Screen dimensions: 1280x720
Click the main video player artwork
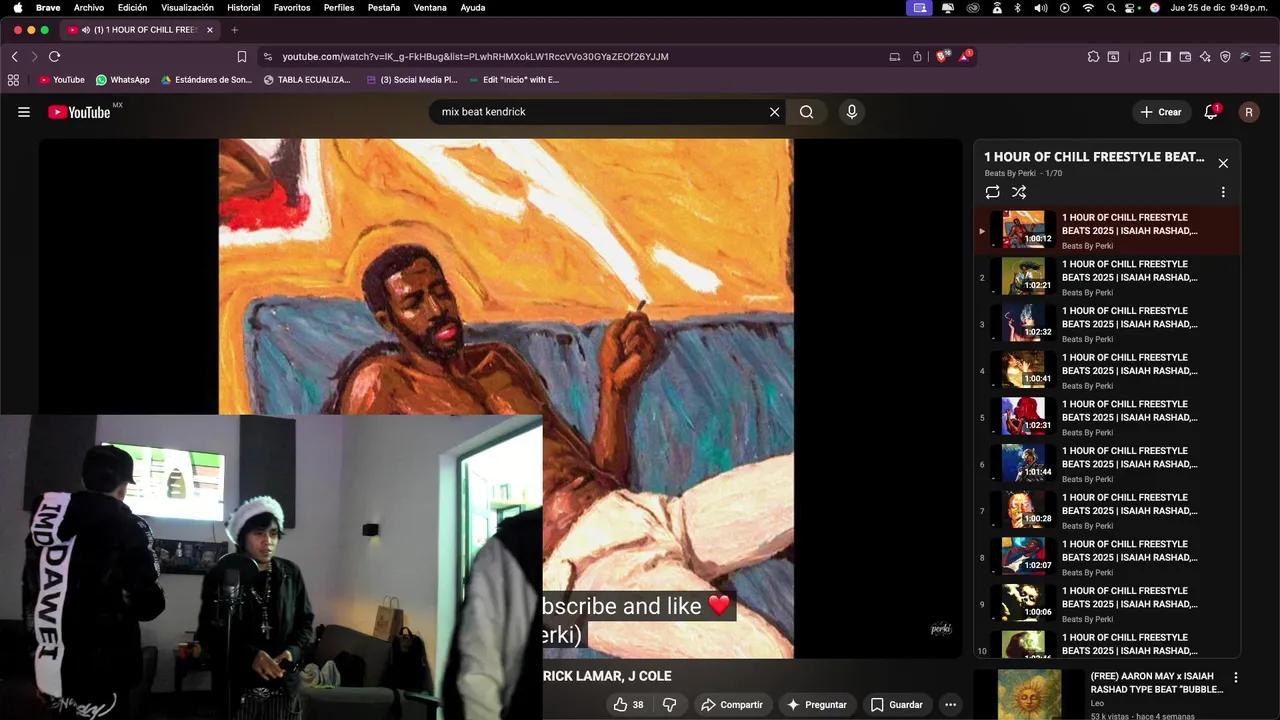tap(506, 398)
